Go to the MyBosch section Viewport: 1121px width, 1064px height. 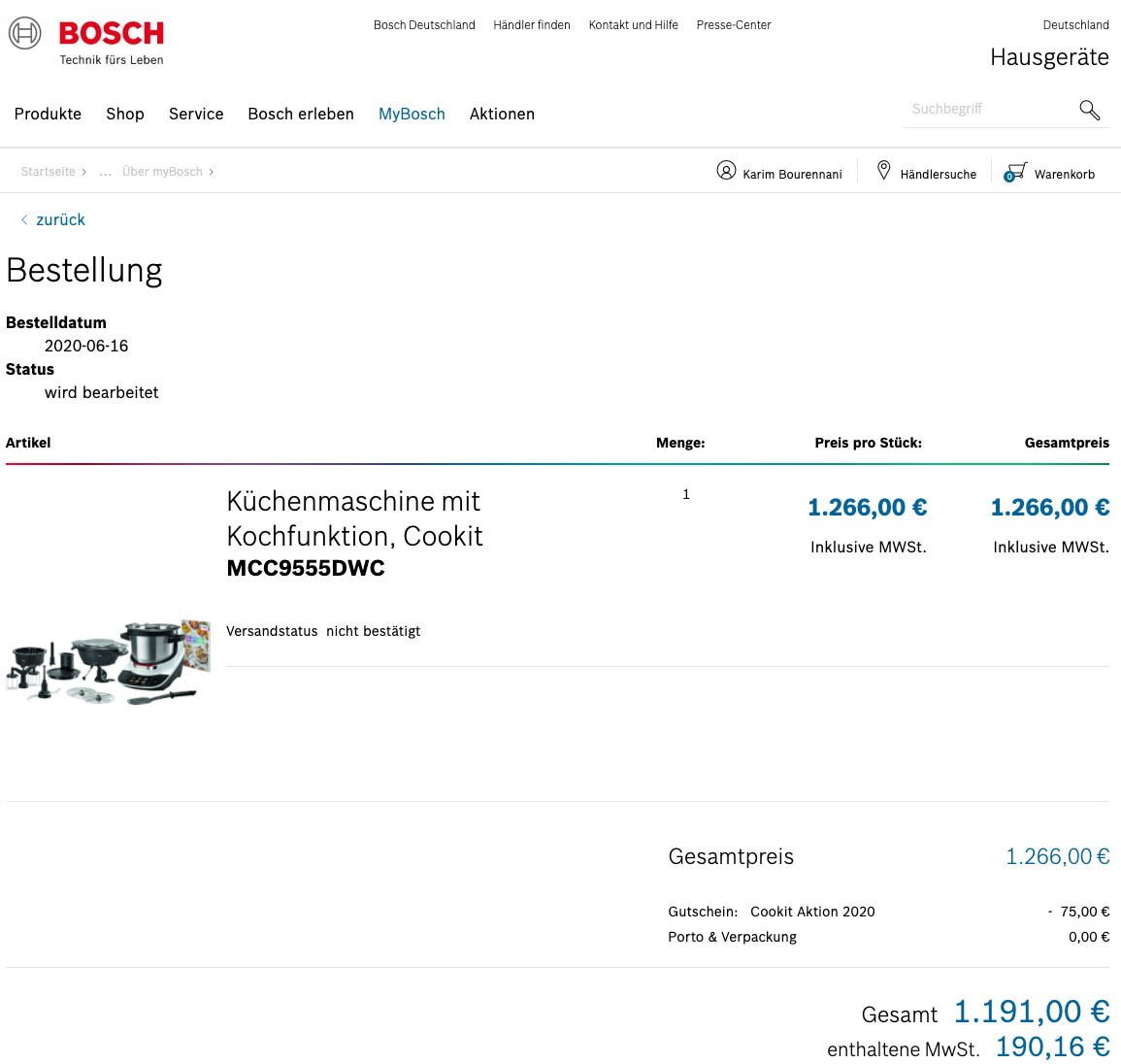point(412,114)
